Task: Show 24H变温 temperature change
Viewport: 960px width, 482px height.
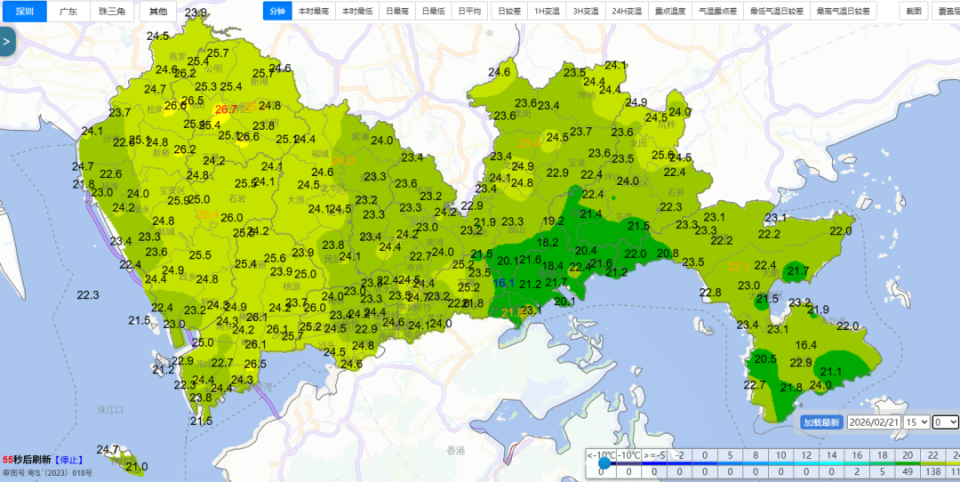Action: (x=627, y=11)
